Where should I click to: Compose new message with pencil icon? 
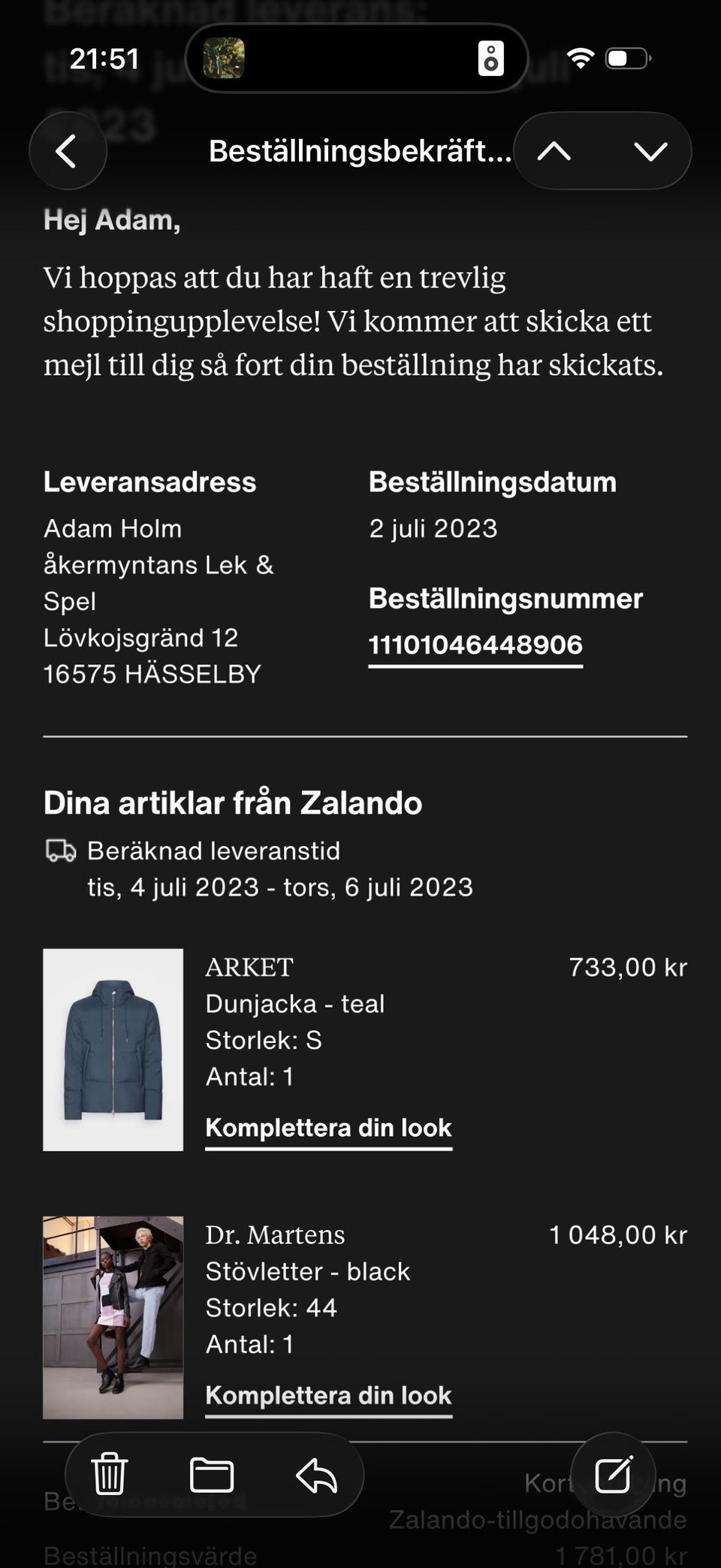coord(613,1474)
